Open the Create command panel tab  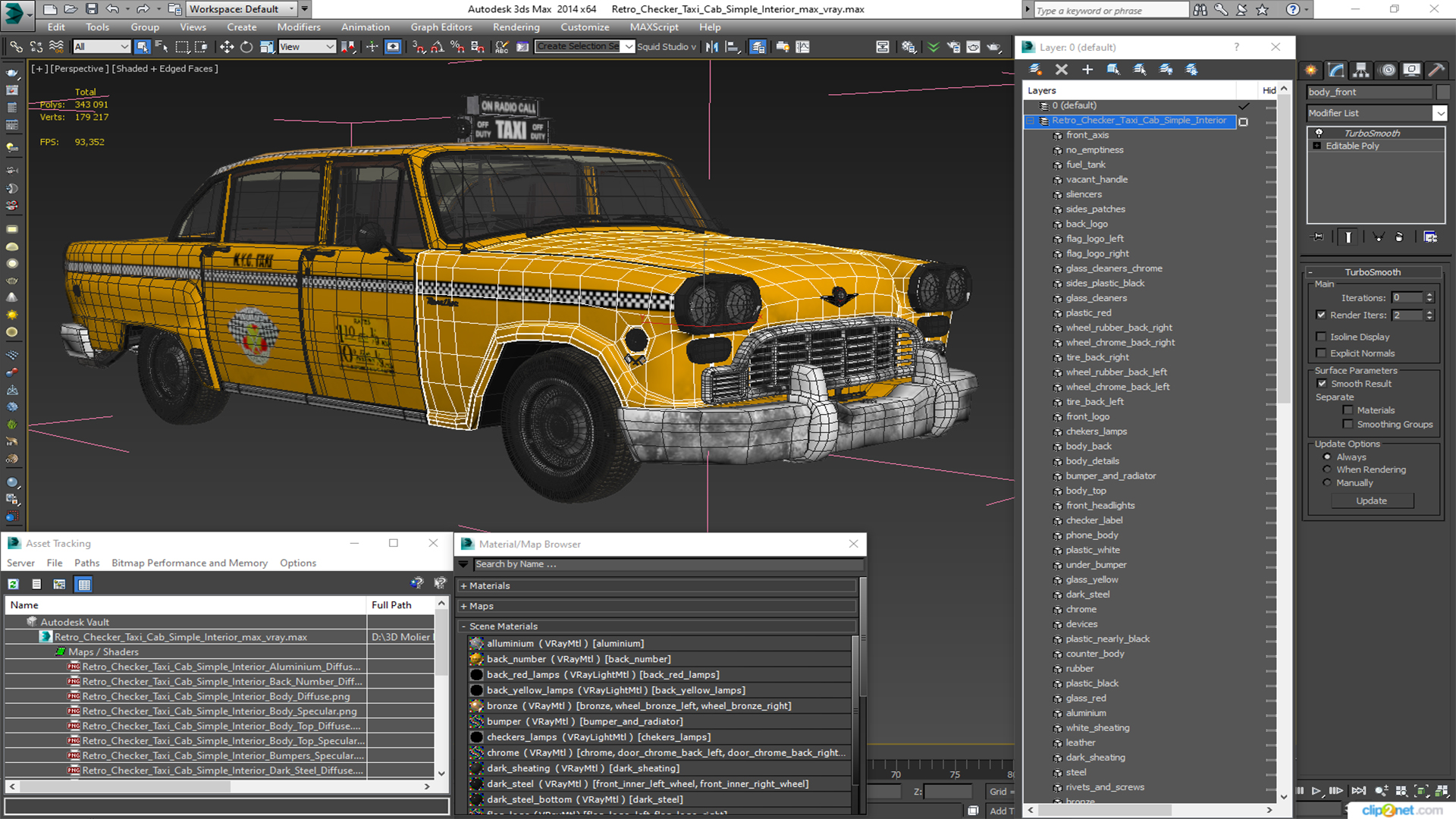point(1311,71)
